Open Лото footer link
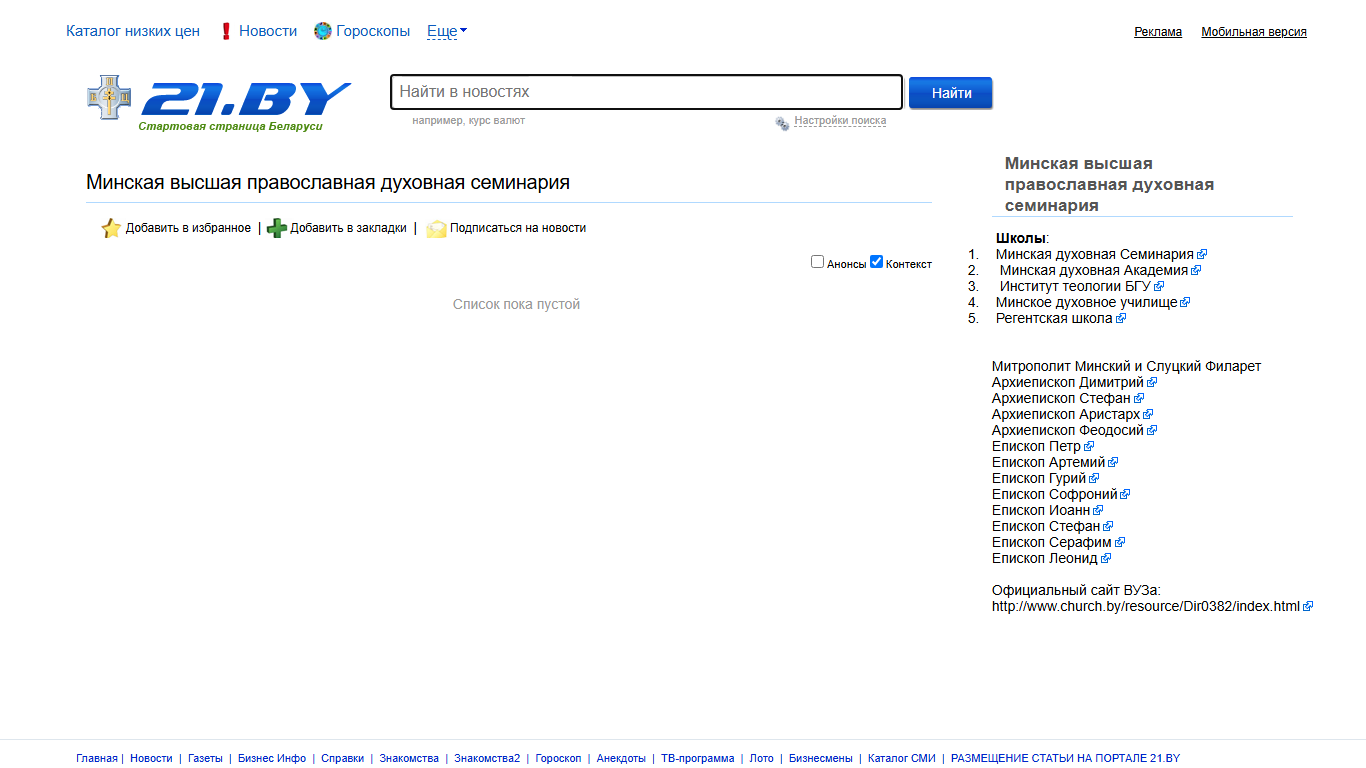Image resolution: width=1366 pixels, height=768 pixels. pos(762,759)
